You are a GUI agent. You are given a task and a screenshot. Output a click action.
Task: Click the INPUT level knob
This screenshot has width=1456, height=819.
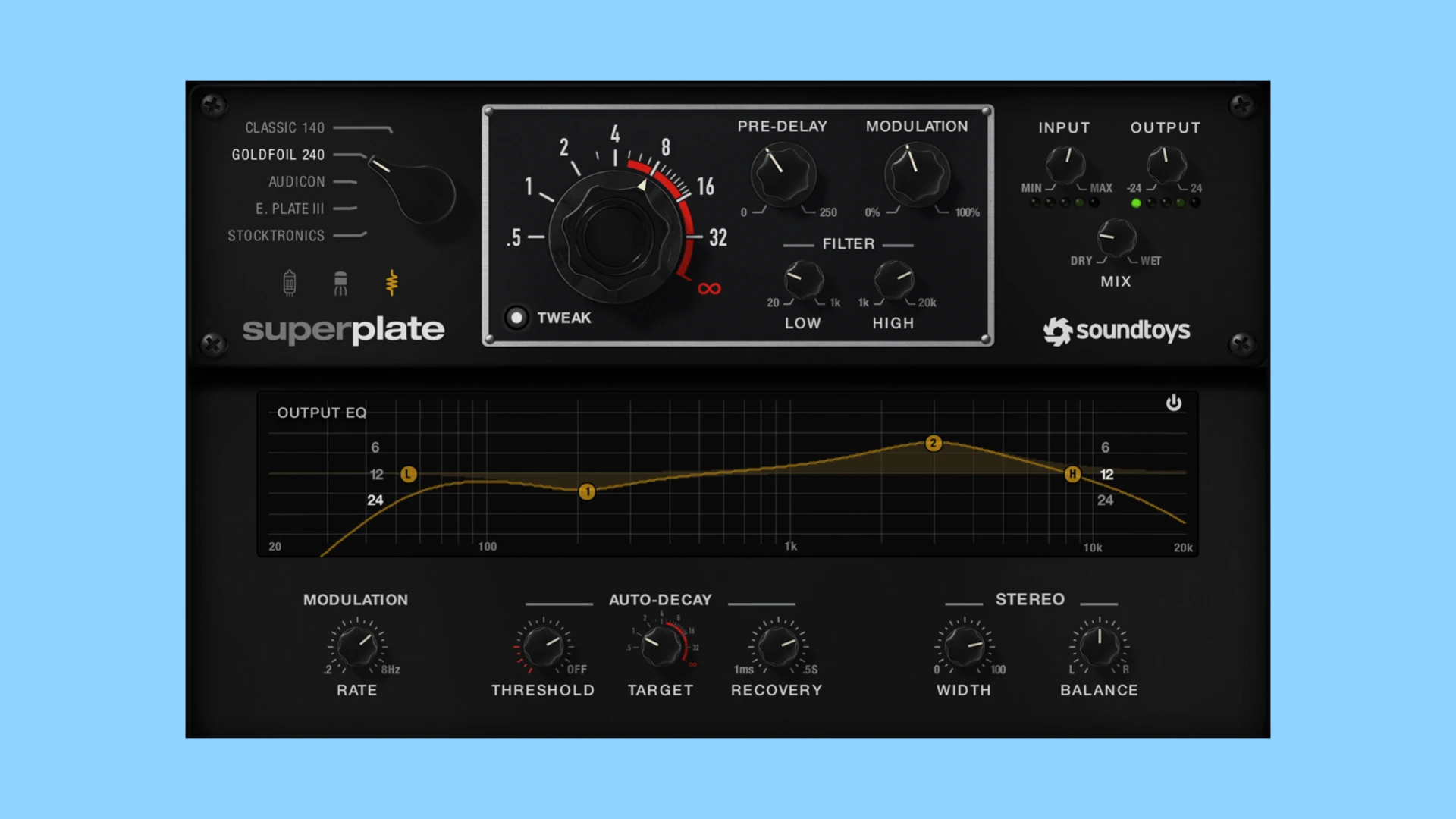(1065, 165)
